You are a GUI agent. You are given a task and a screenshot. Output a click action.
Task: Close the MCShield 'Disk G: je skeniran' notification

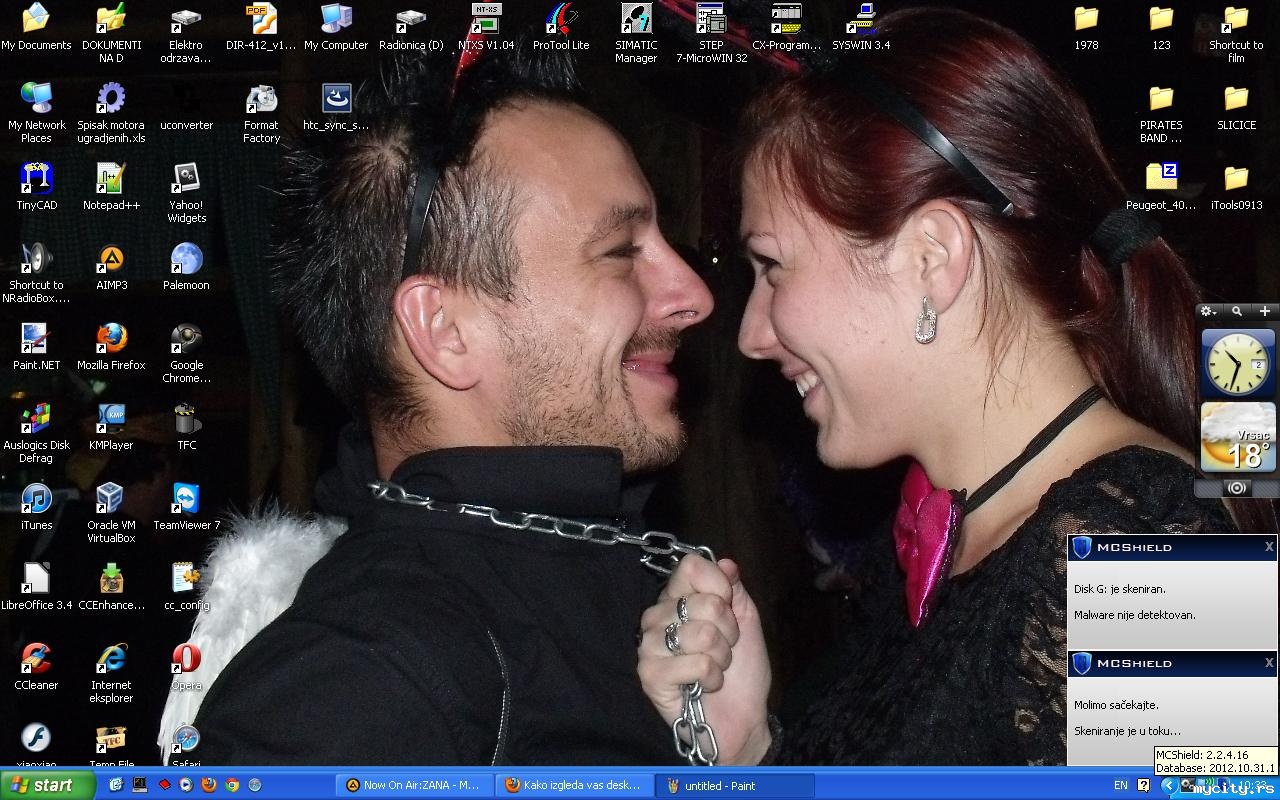(1269, 547)
